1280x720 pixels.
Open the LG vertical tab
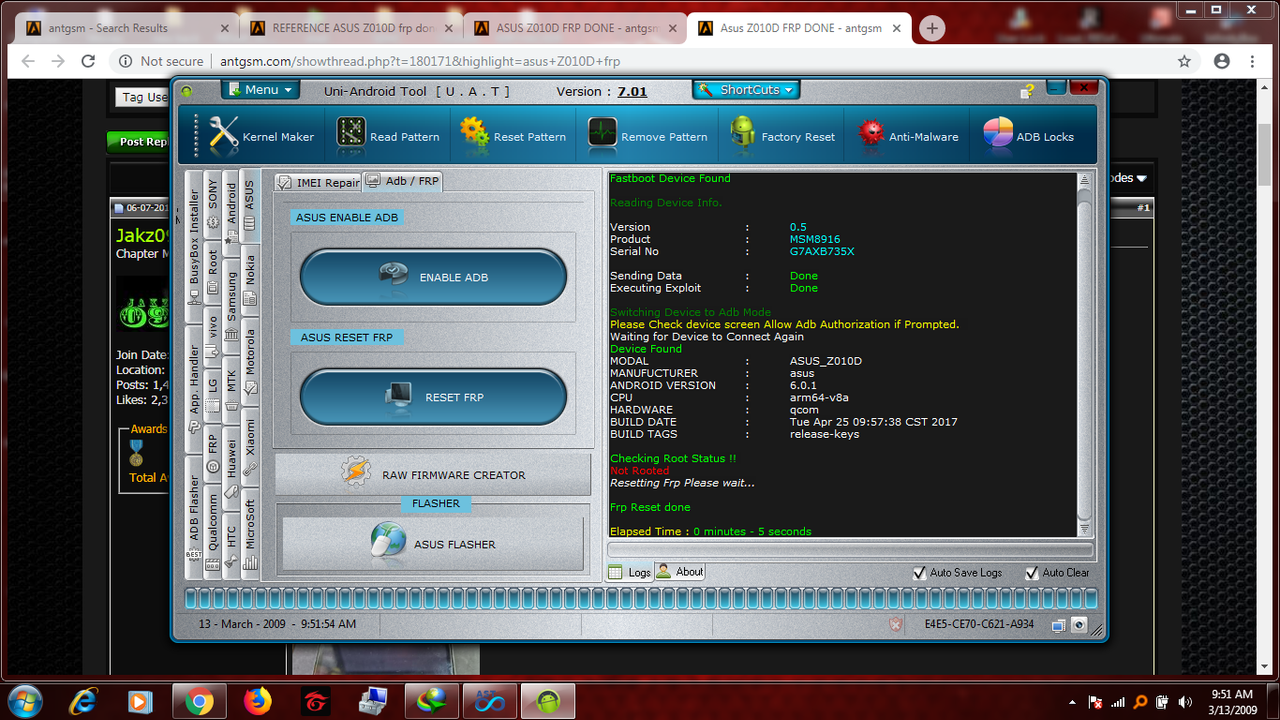212,395
